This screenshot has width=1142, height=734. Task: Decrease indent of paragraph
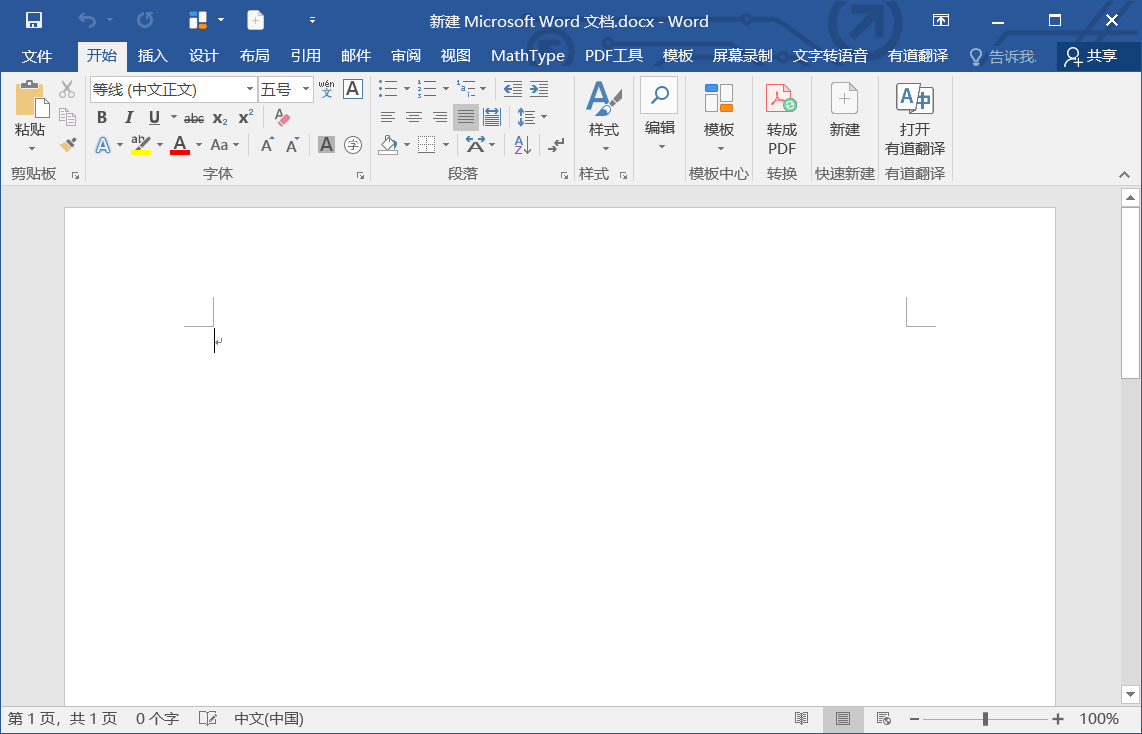click(x=513, y=89)
